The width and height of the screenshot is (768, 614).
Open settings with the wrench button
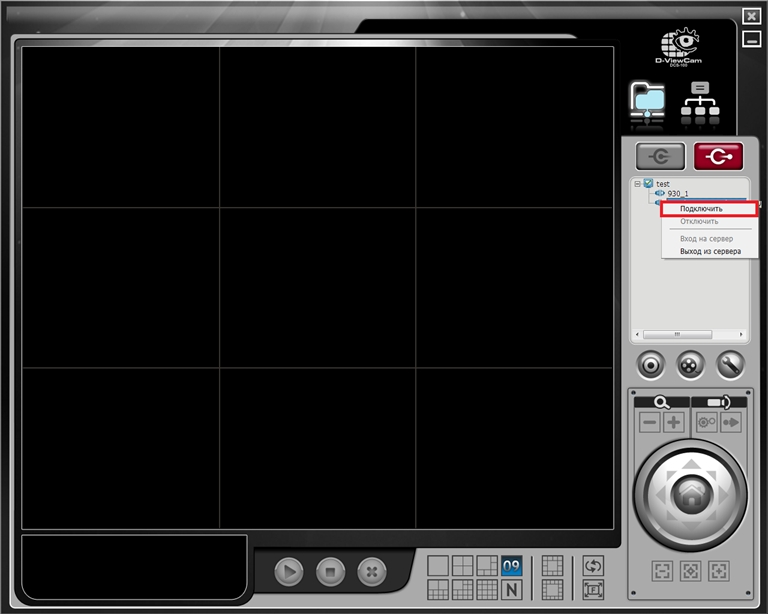click(727, 365)
